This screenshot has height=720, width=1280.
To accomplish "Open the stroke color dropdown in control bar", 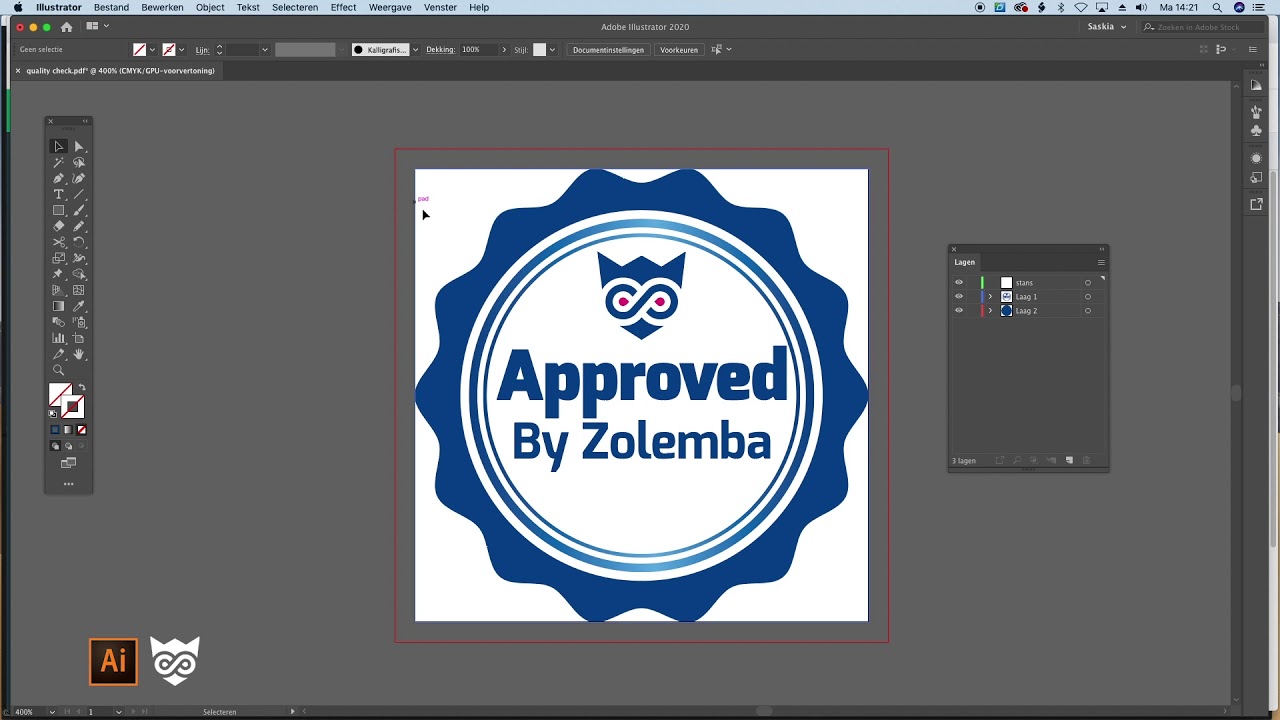I will pyautogui.click(x=181, y=50).
